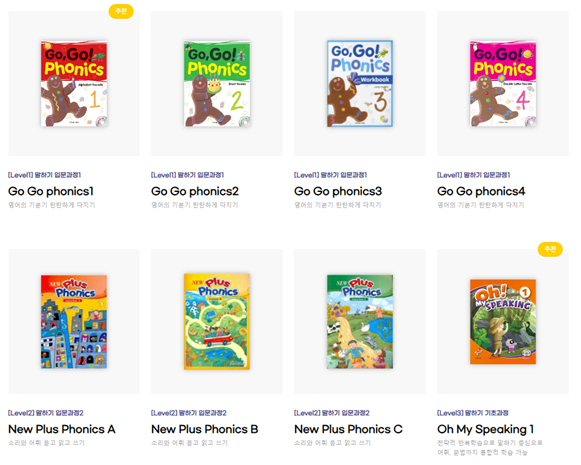This screenshot has width=581, height=465.
Task: Click the yellow badge above Go Go Phonics 1
Action: 121,11
